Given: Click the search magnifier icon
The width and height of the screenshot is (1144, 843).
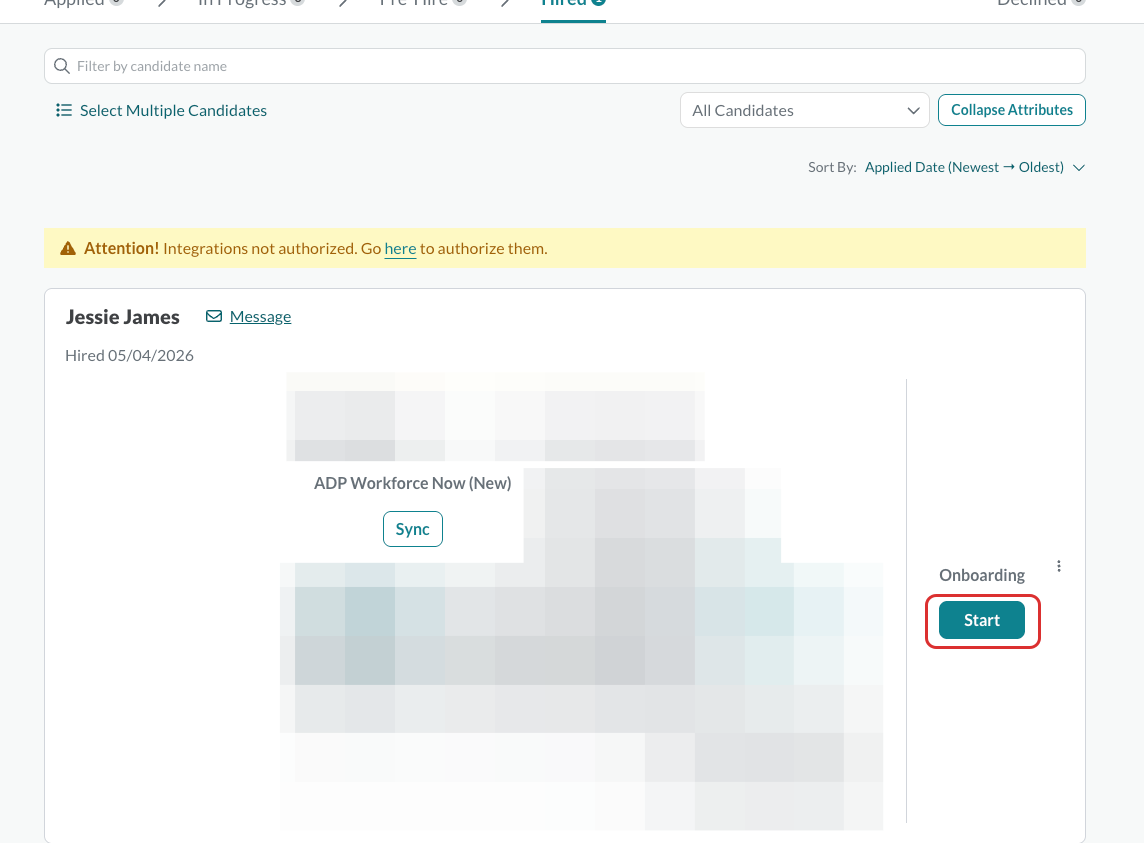Looking at the screenshot, I should [62, 66].
